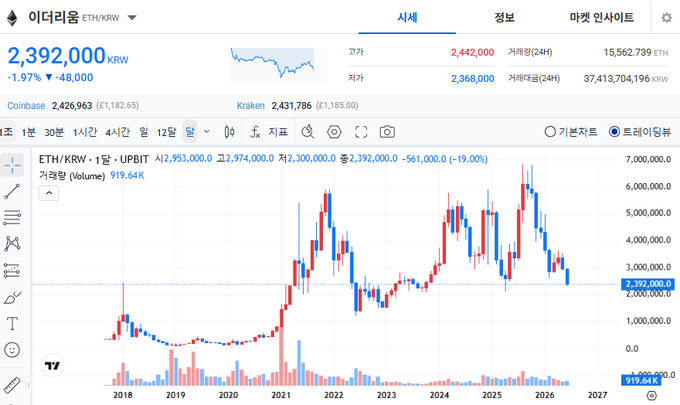
Task: Open the gear settings icon at top right
Action: point(667,18)
